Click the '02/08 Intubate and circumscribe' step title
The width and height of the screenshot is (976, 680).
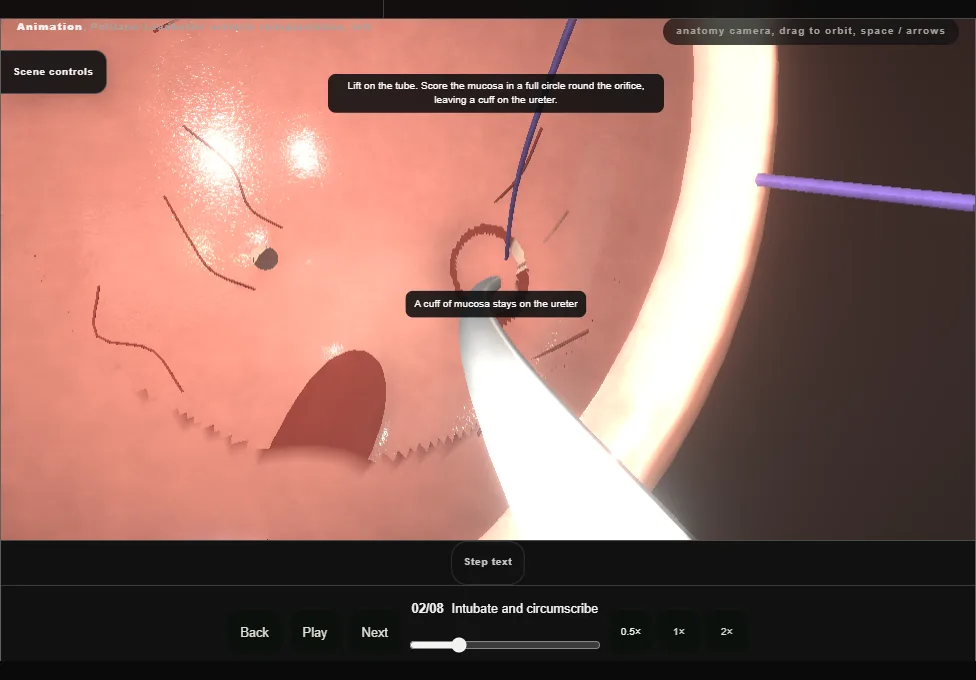[505, 608]
